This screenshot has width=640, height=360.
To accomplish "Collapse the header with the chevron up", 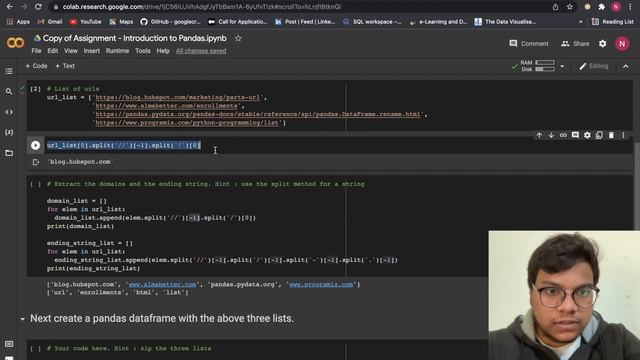I will pyautogui.click(x=626, y=66).
